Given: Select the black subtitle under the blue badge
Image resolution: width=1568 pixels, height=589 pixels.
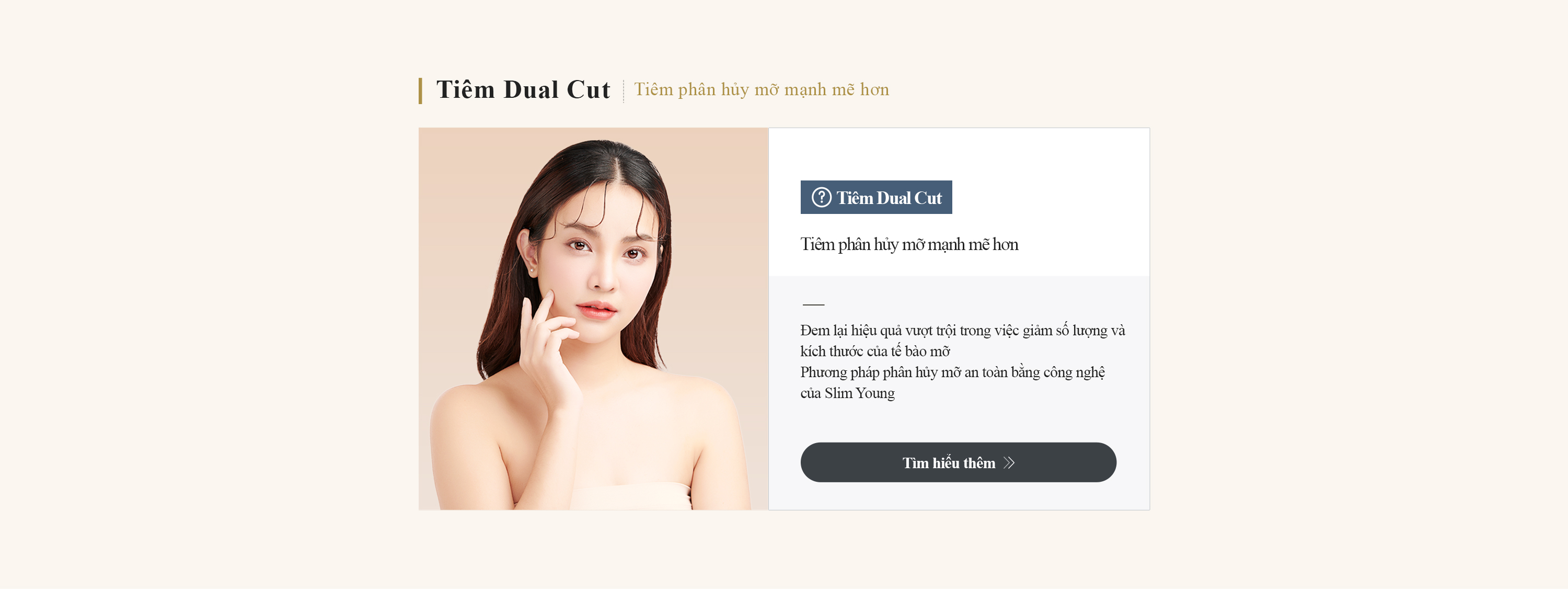Looking at the screenshot, I should (x=909, y=244).
